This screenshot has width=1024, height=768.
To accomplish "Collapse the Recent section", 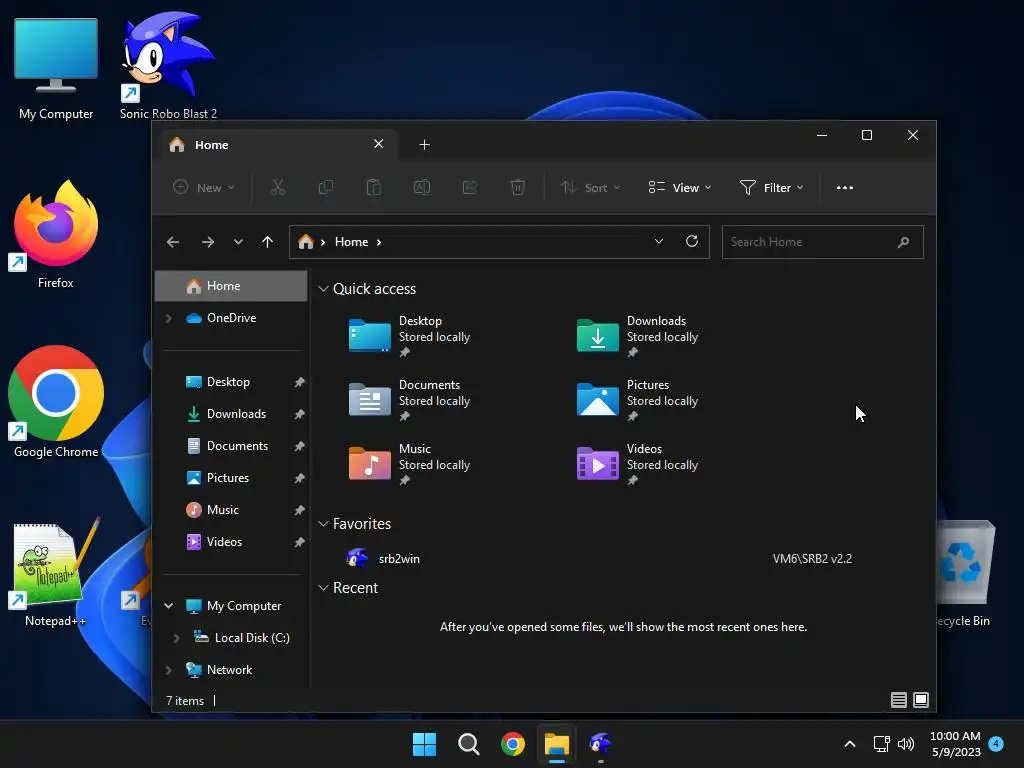I will (x=323, y=588).
